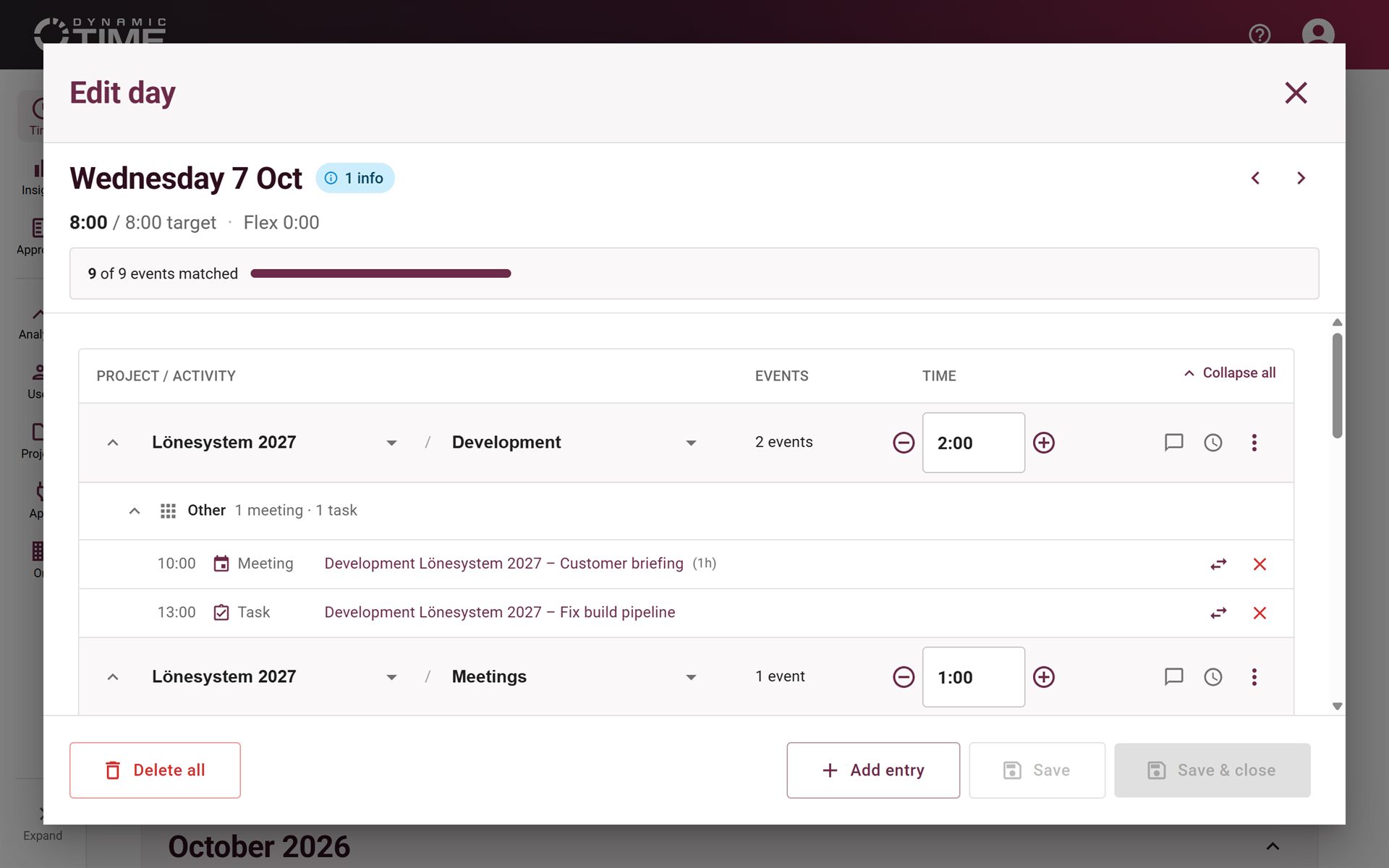Open the 1 info badge
Viewport: 1389px width, 868px height.
pos(354,178)
